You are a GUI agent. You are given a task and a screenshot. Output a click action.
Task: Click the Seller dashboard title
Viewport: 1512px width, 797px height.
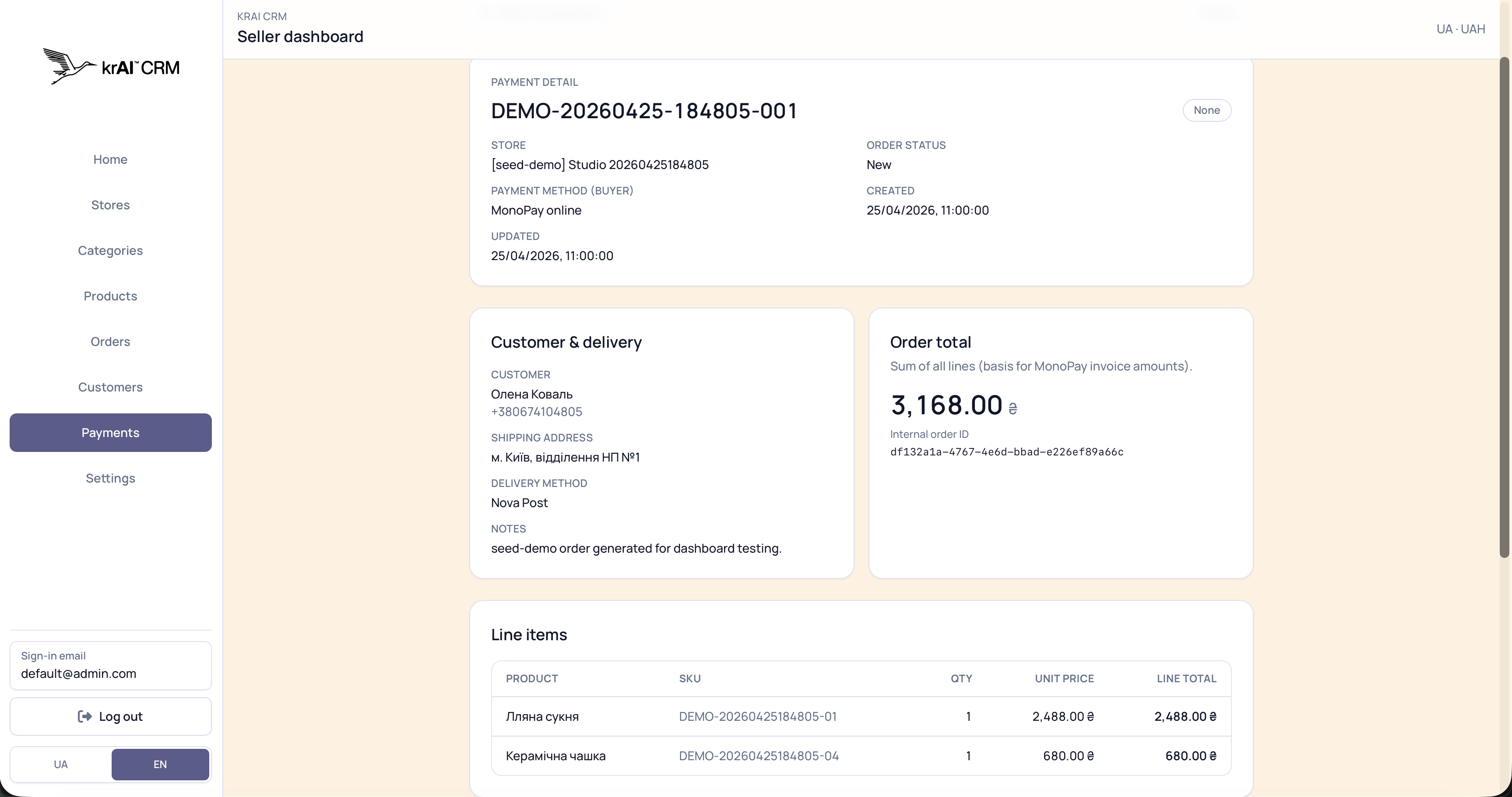[x=300, y=36]
